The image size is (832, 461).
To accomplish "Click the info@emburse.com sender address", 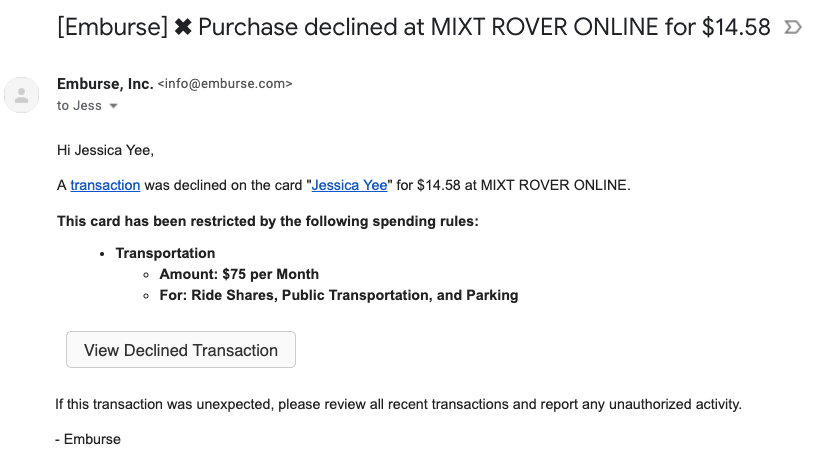I will pos(225,85).
